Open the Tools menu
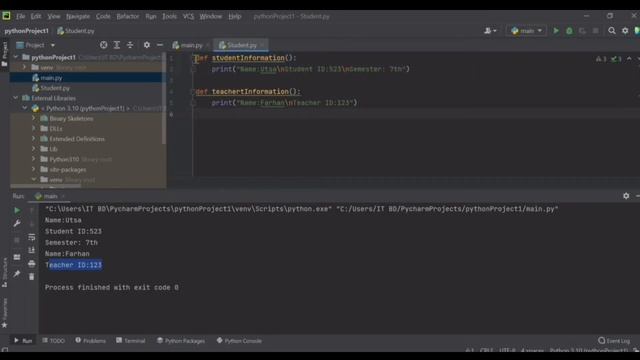Image resolution: width=640 pixels, height=360 pixels. [x=169, y=16]
